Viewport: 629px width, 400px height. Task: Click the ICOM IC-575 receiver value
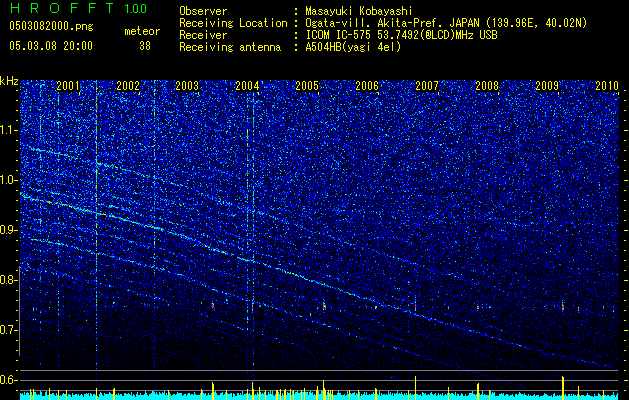click(402, 35)
